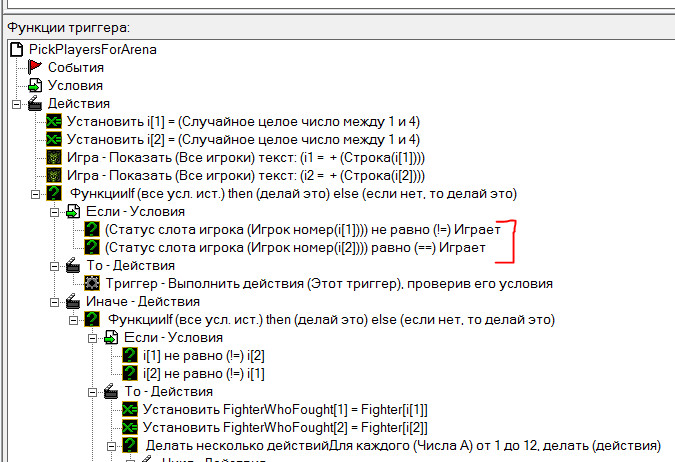The height and width of the screenshot is (462, 675).
Task: Select the PickPlayersForArena trigger name
Action: [x=93, y=50]
